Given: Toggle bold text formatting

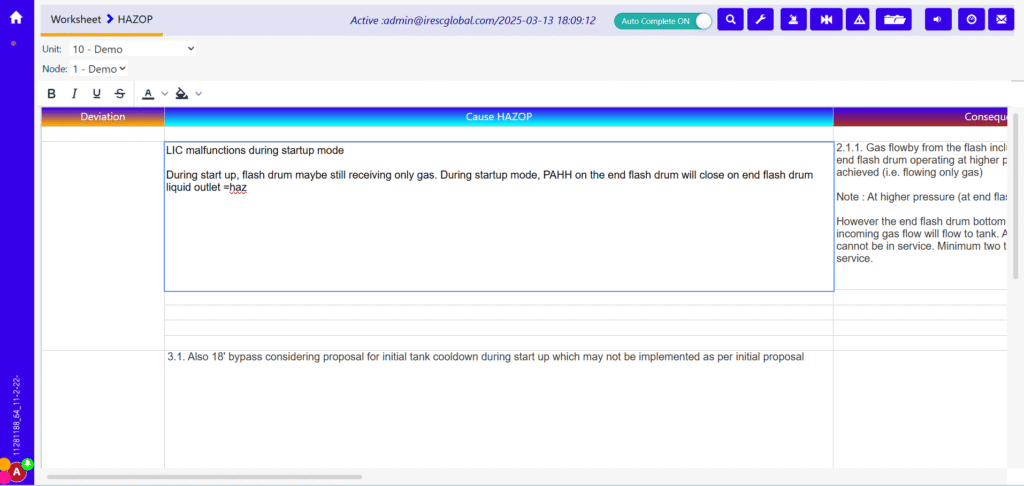Looking at the screenshot, I should (x=52, y=94).
